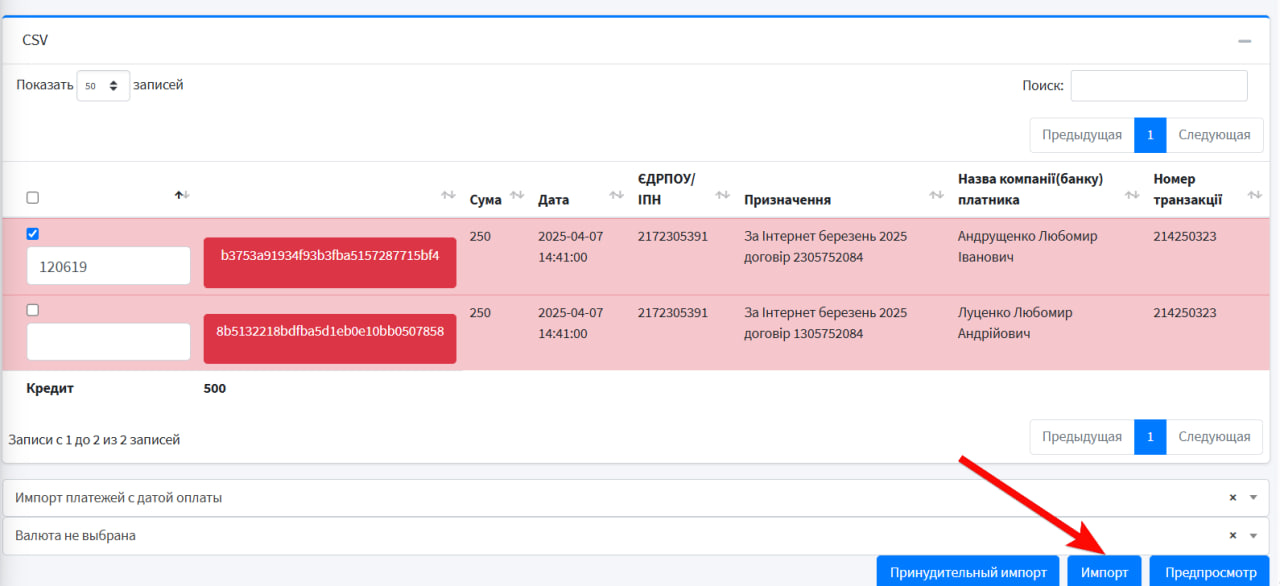Focus the Поиск search field
The image size is (1280, 586).
pyautogui.click(x=1159, y=86)
